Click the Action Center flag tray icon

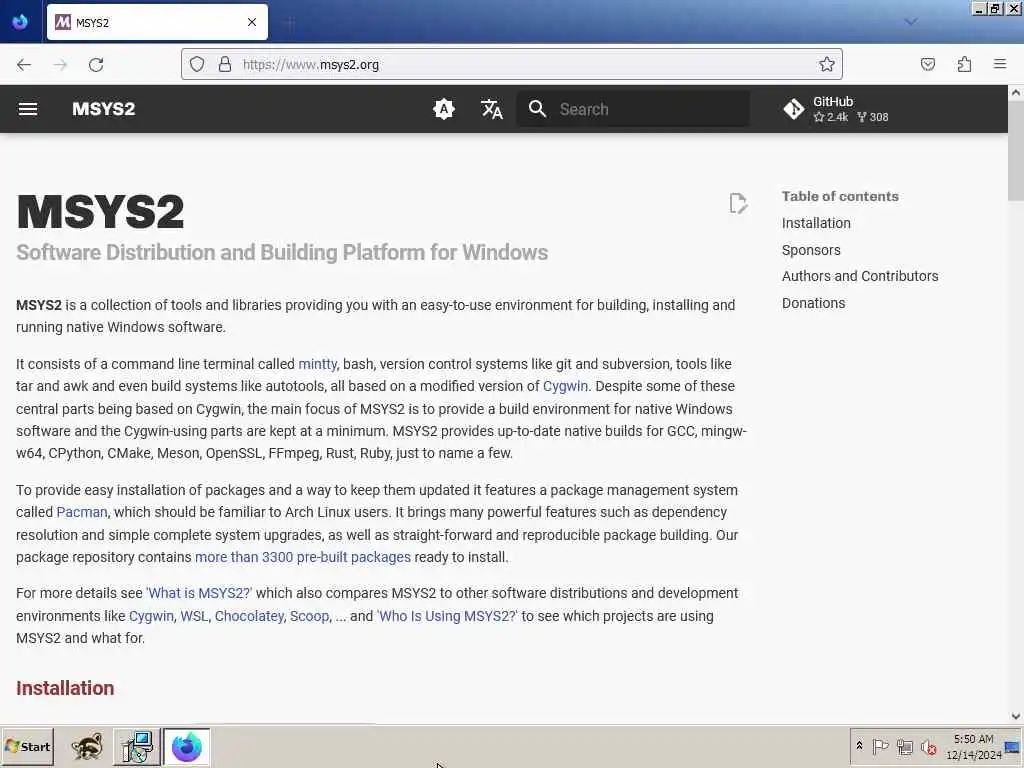coord(880,746)
